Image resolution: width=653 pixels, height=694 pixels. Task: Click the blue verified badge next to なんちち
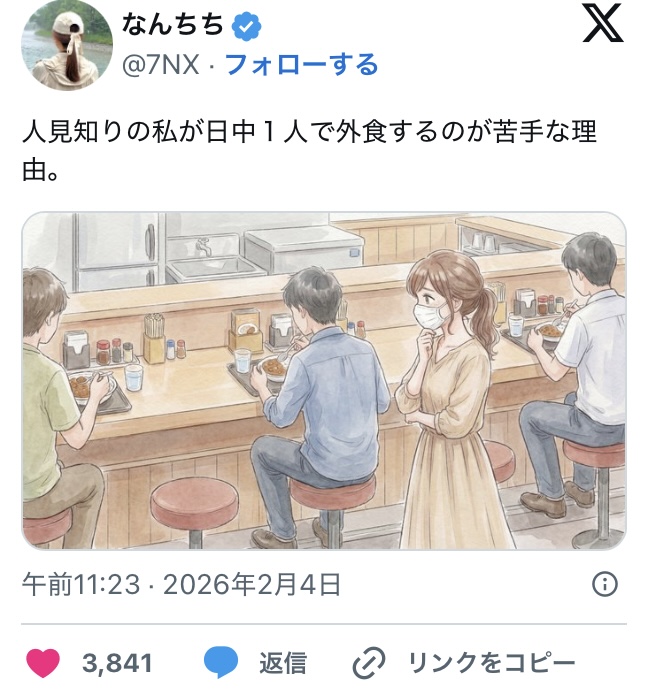pos(247,27)
